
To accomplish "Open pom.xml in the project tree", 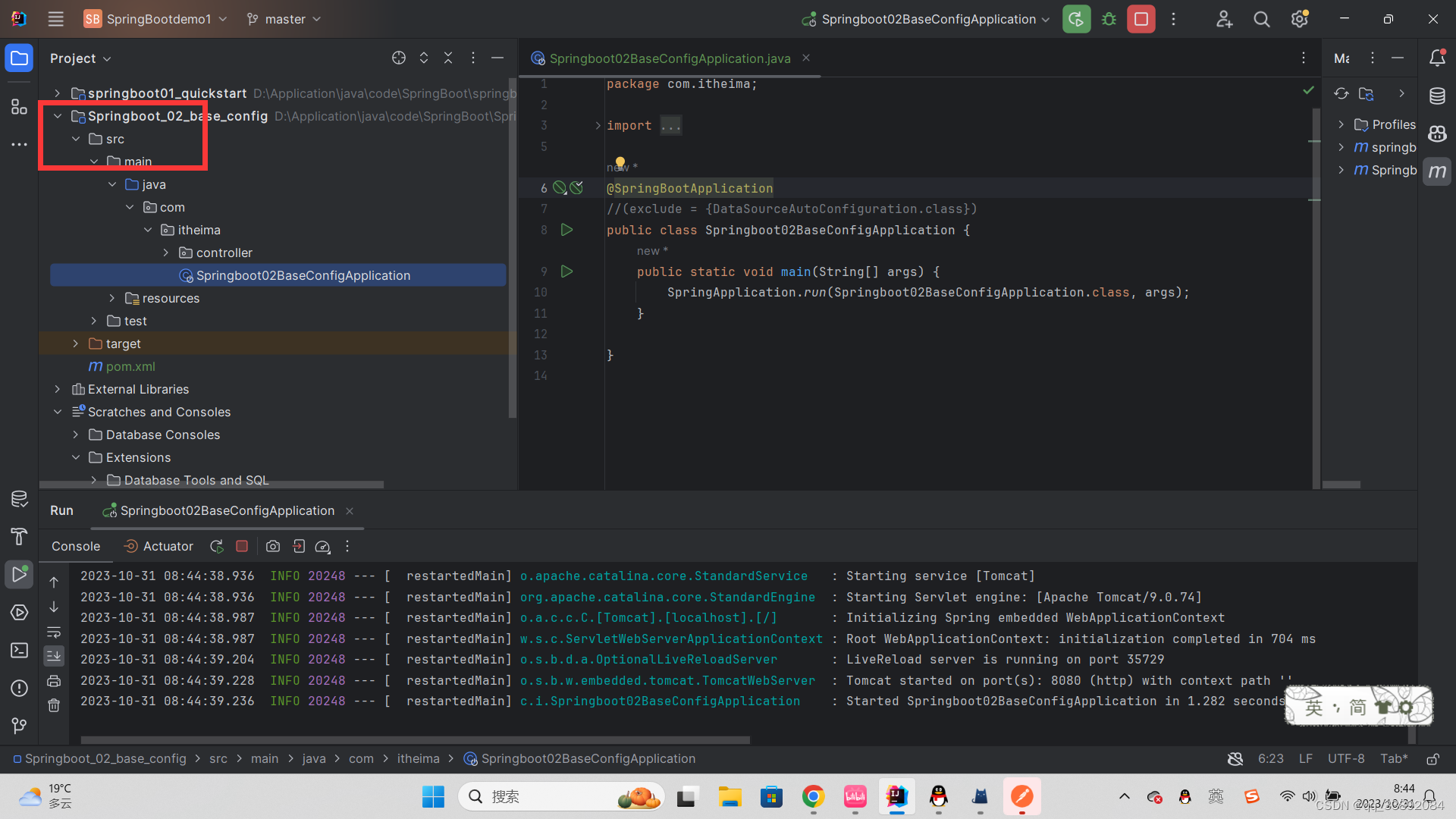I will pyautogui.click(x=130, y=366).
